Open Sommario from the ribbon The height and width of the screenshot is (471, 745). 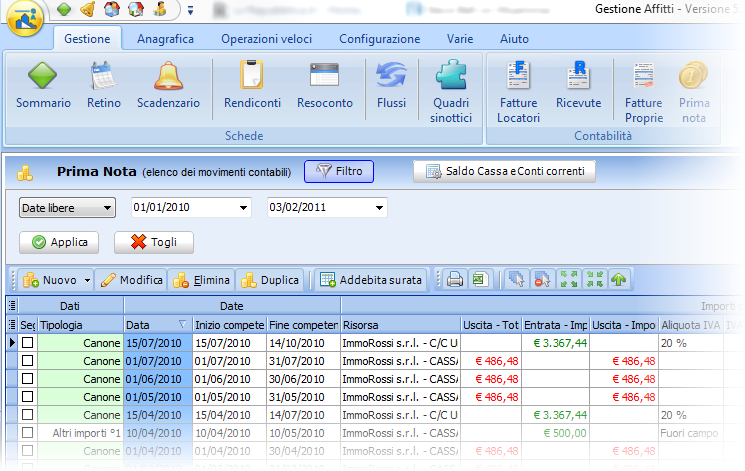pos(43,86)
